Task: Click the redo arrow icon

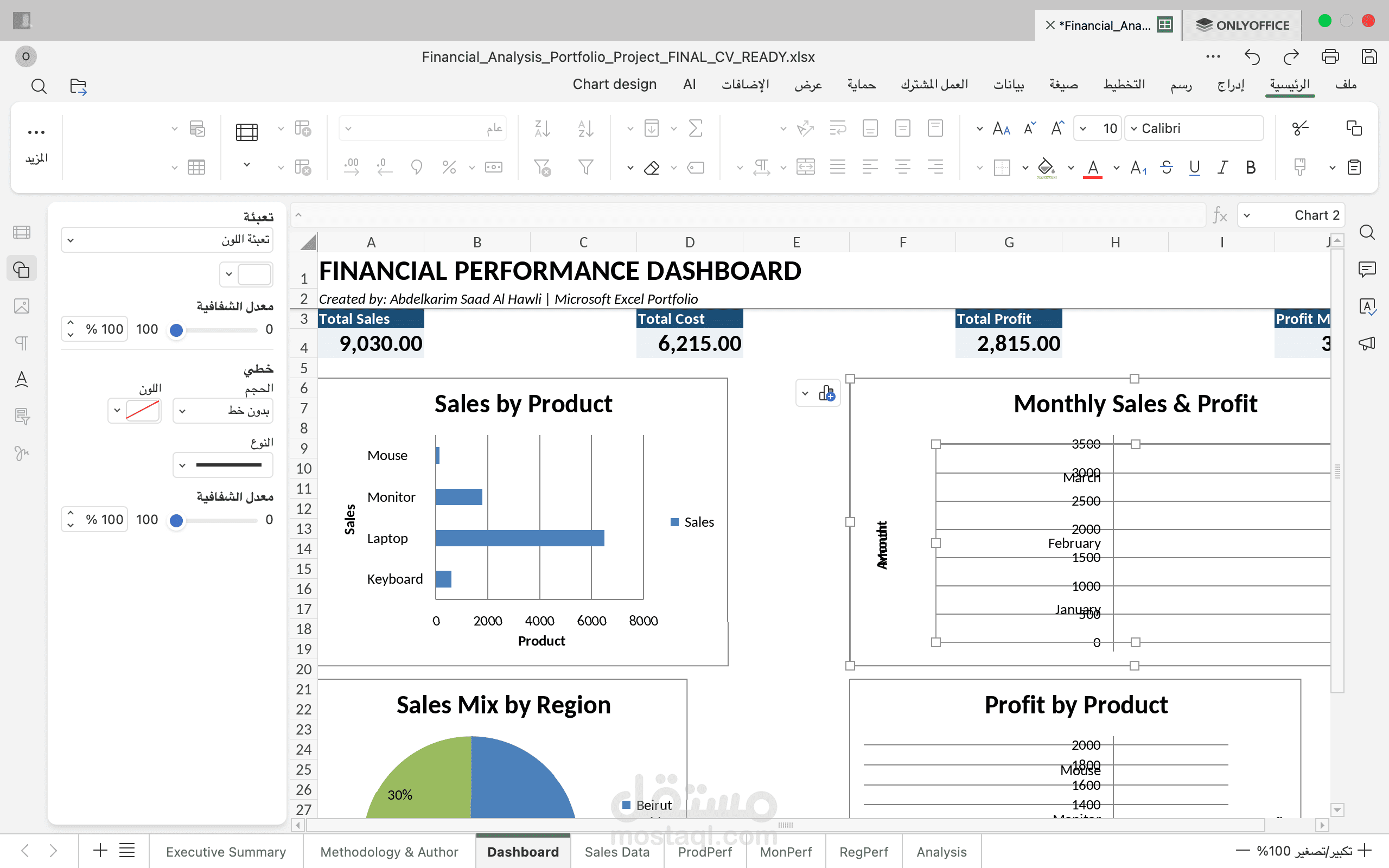Action: [1291, 57]
